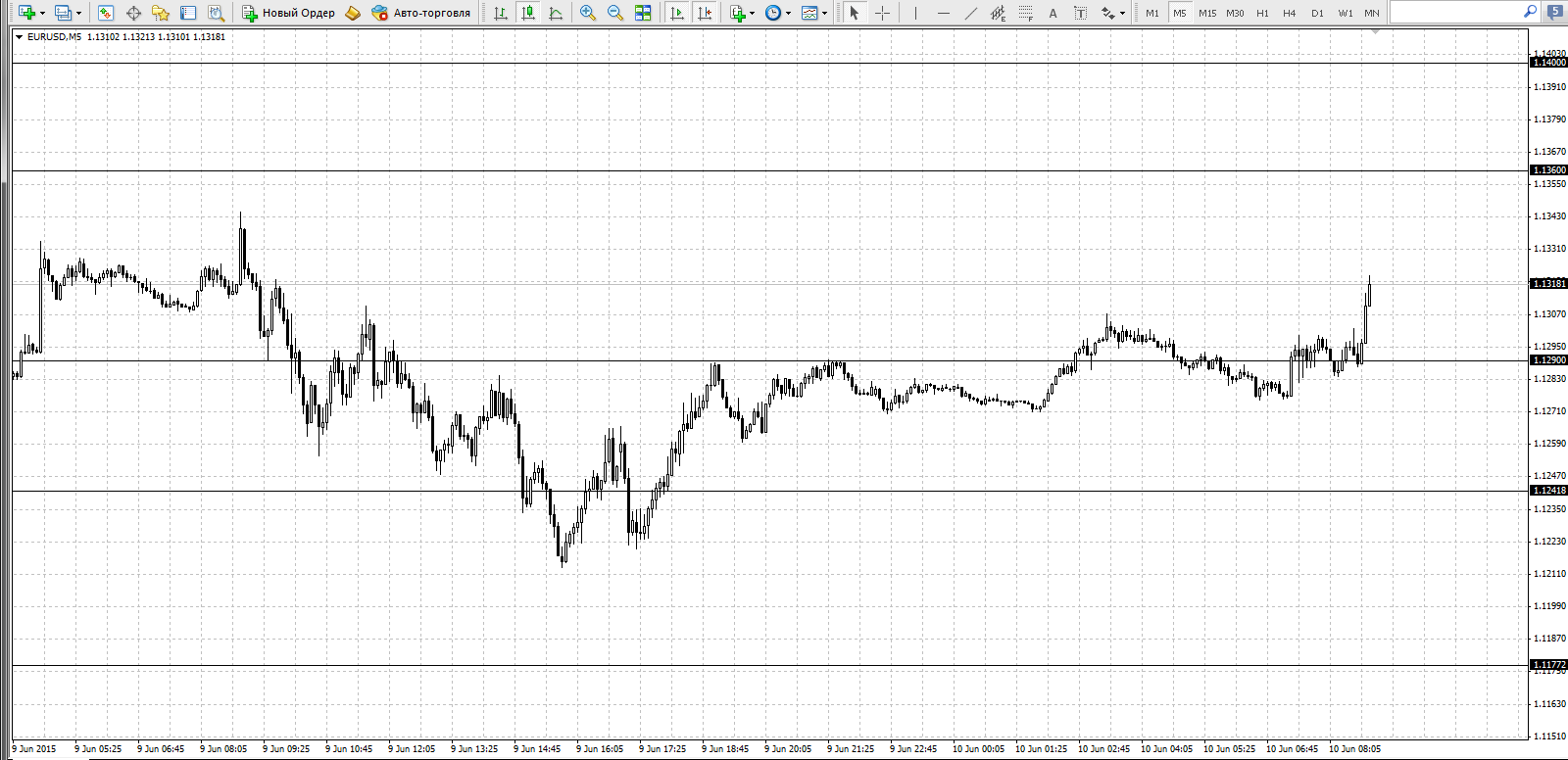Image resolution: width=1568 pixels, height=760 pixels.
Task: Toggle the Terminal panel icon
Action: (188, 13)
